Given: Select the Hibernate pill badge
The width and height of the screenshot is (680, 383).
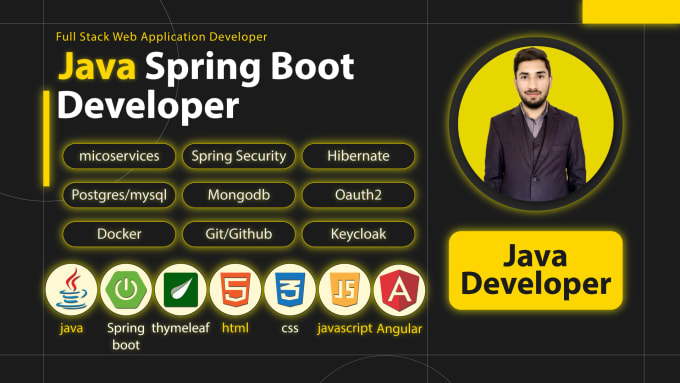Looking at the screenshot, I should pyautogui.click(x=358, y=156).
